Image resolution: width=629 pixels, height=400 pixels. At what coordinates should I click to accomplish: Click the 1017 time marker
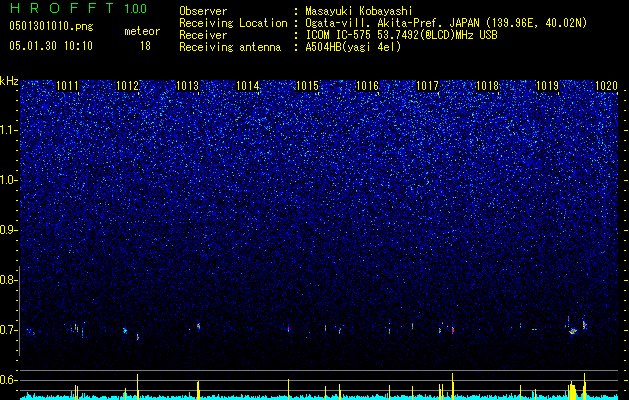(x=427, y=86)
